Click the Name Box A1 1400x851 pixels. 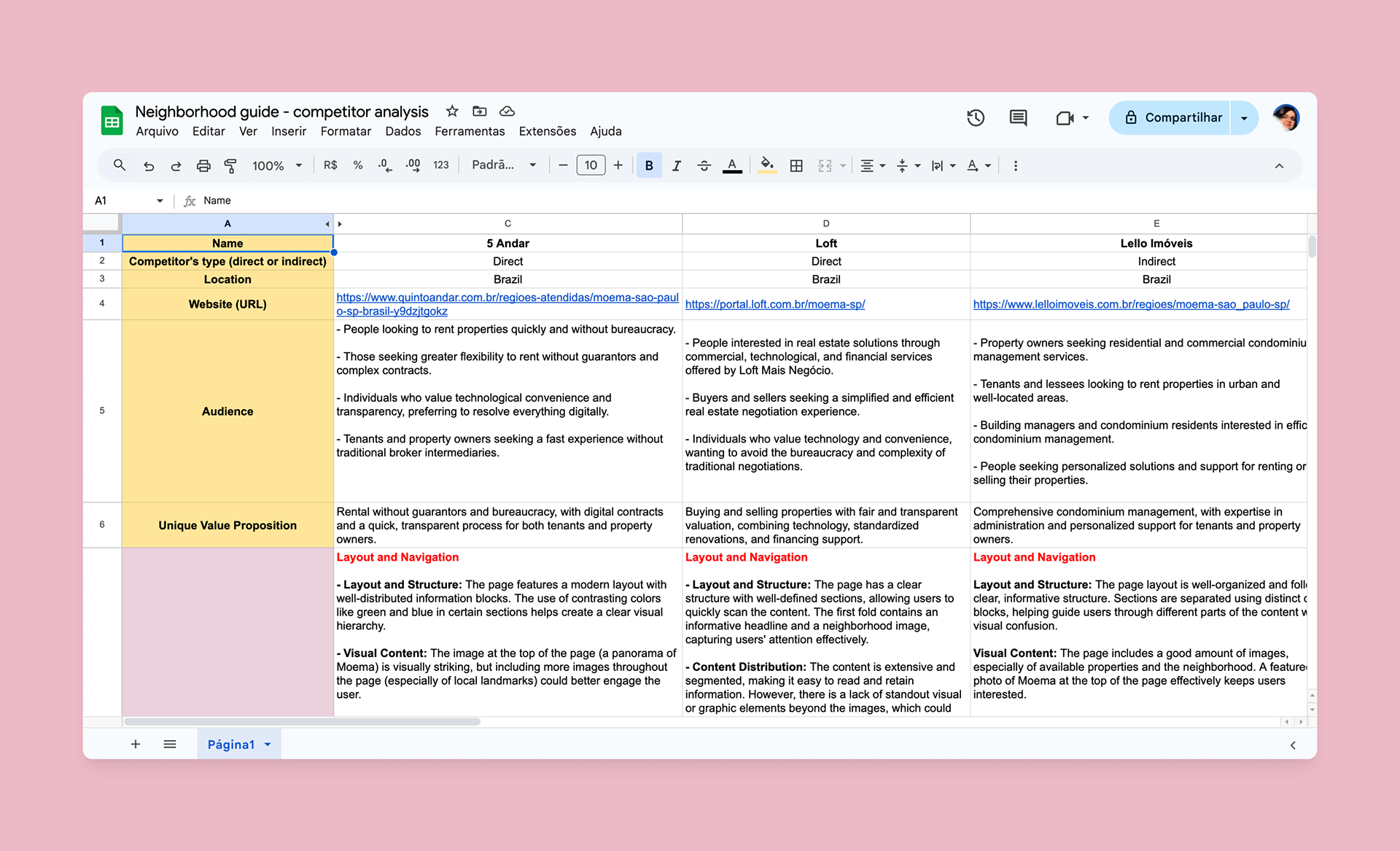tap(128, 201)
